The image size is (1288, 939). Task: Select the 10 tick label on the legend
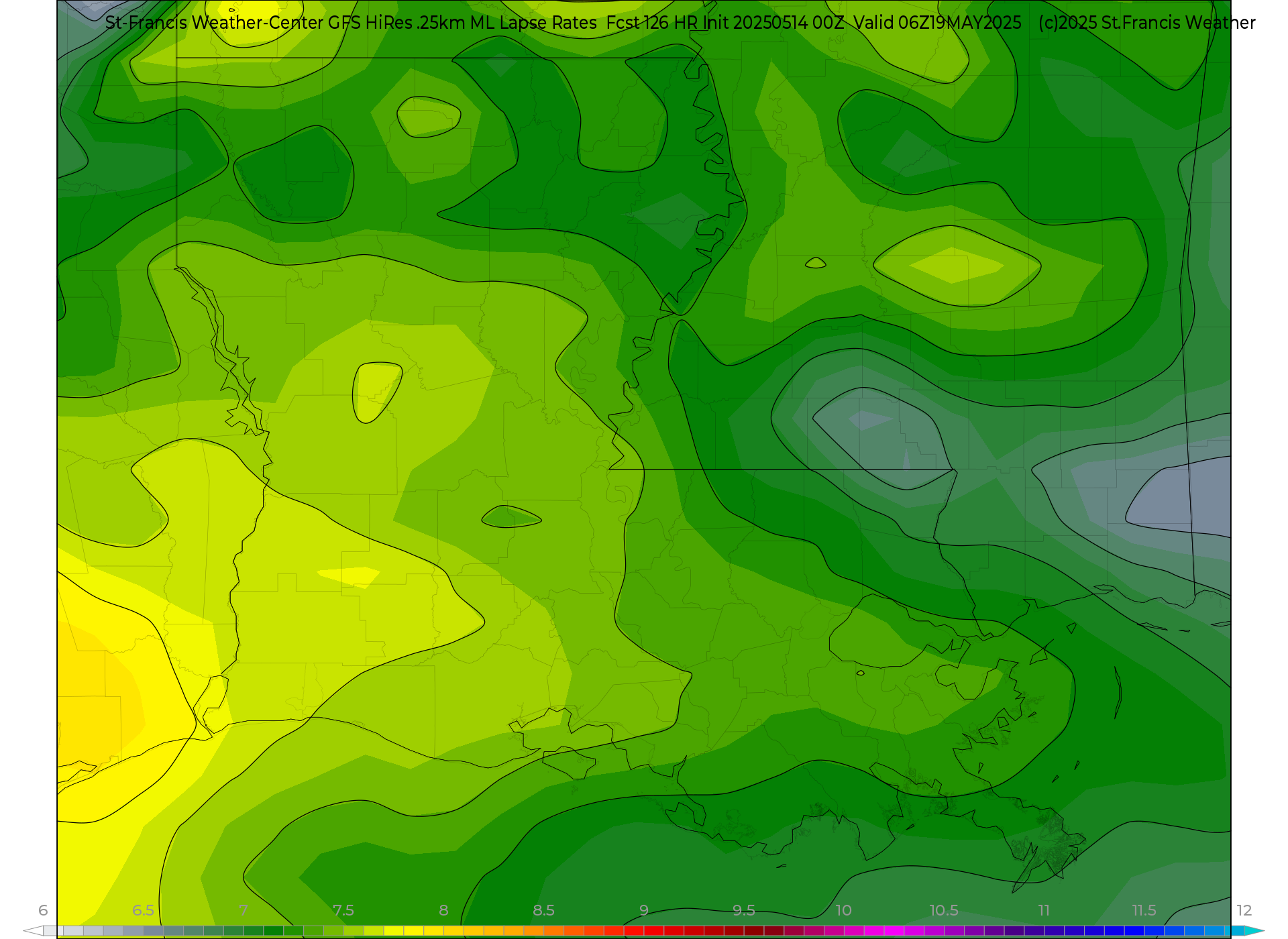(843, 910)
